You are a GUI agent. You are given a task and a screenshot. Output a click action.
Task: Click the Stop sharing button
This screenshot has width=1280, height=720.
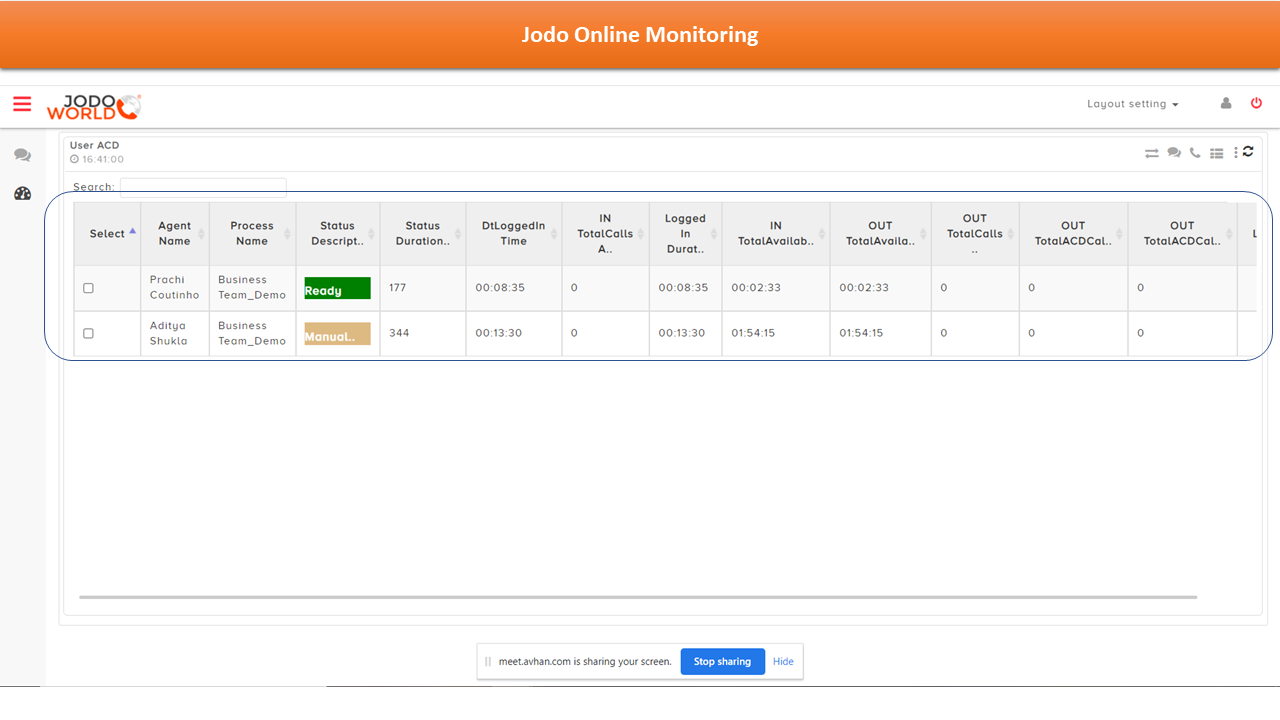coord(722,661)
